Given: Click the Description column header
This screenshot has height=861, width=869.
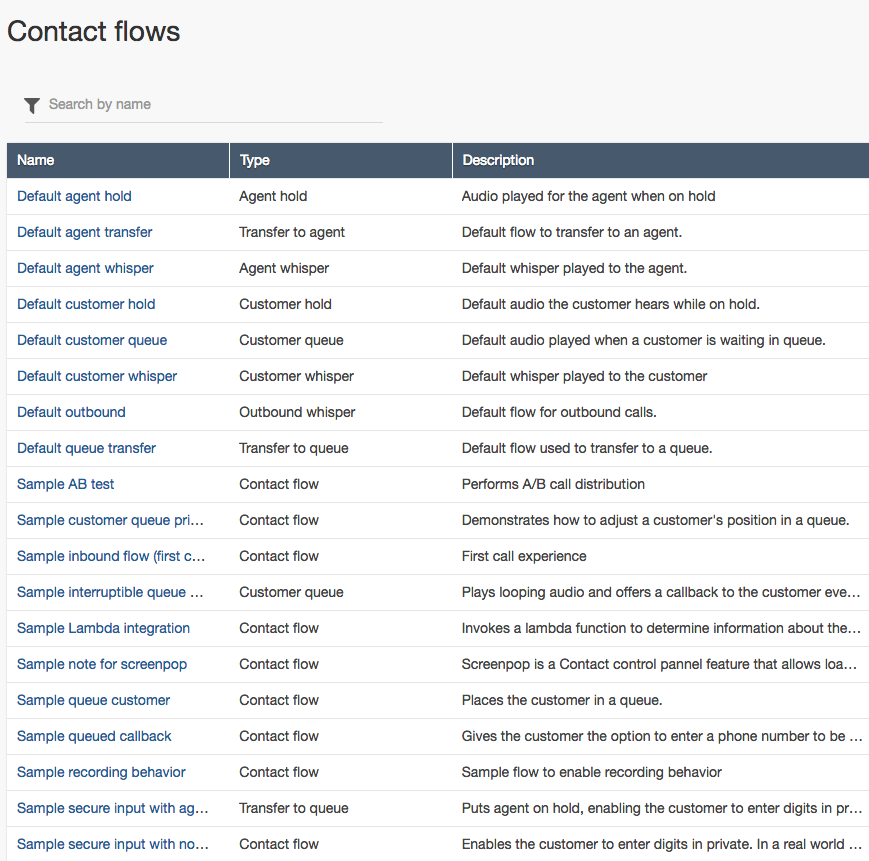Looking at the screenshot, I should [498, 160].
